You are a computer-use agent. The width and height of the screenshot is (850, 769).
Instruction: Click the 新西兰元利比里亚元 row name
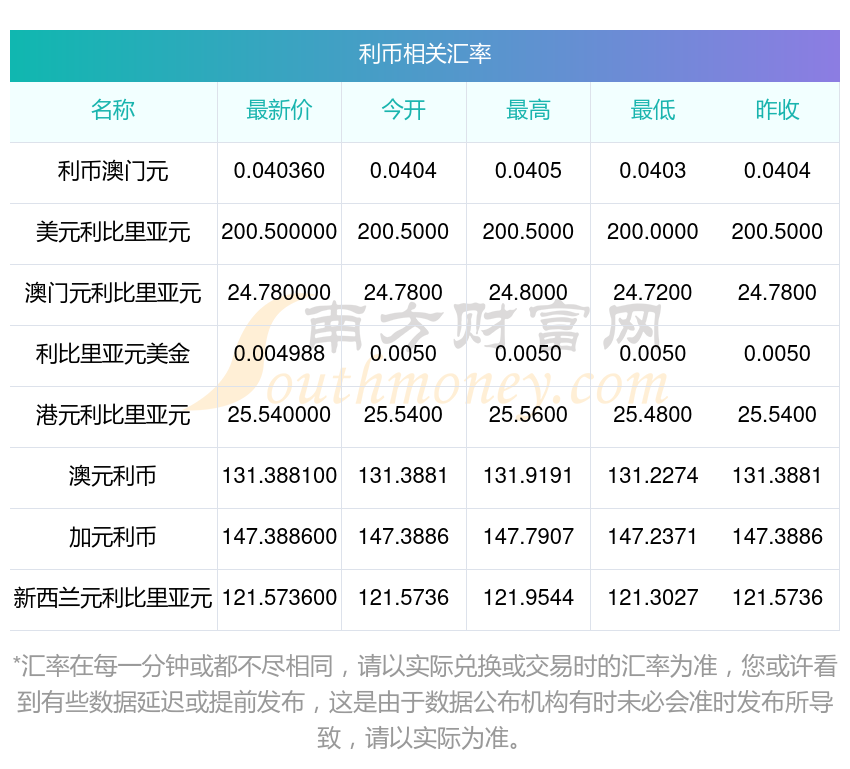(113, 598)
